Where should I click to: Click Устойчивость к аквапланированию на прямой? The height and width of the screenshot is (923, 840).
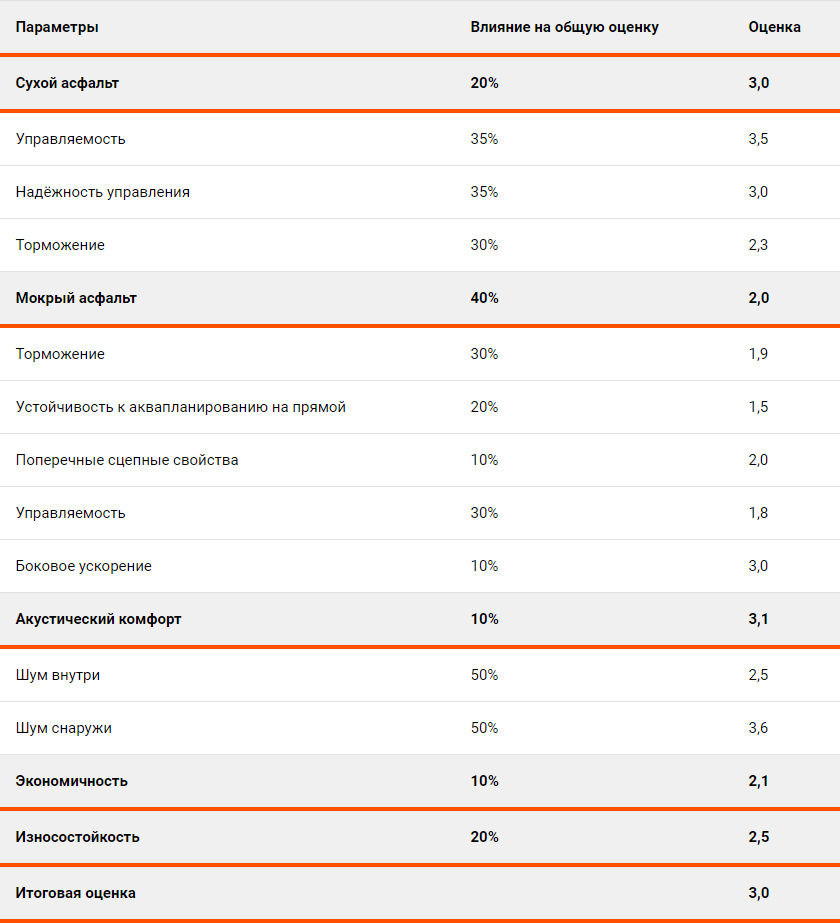[181, 407]
